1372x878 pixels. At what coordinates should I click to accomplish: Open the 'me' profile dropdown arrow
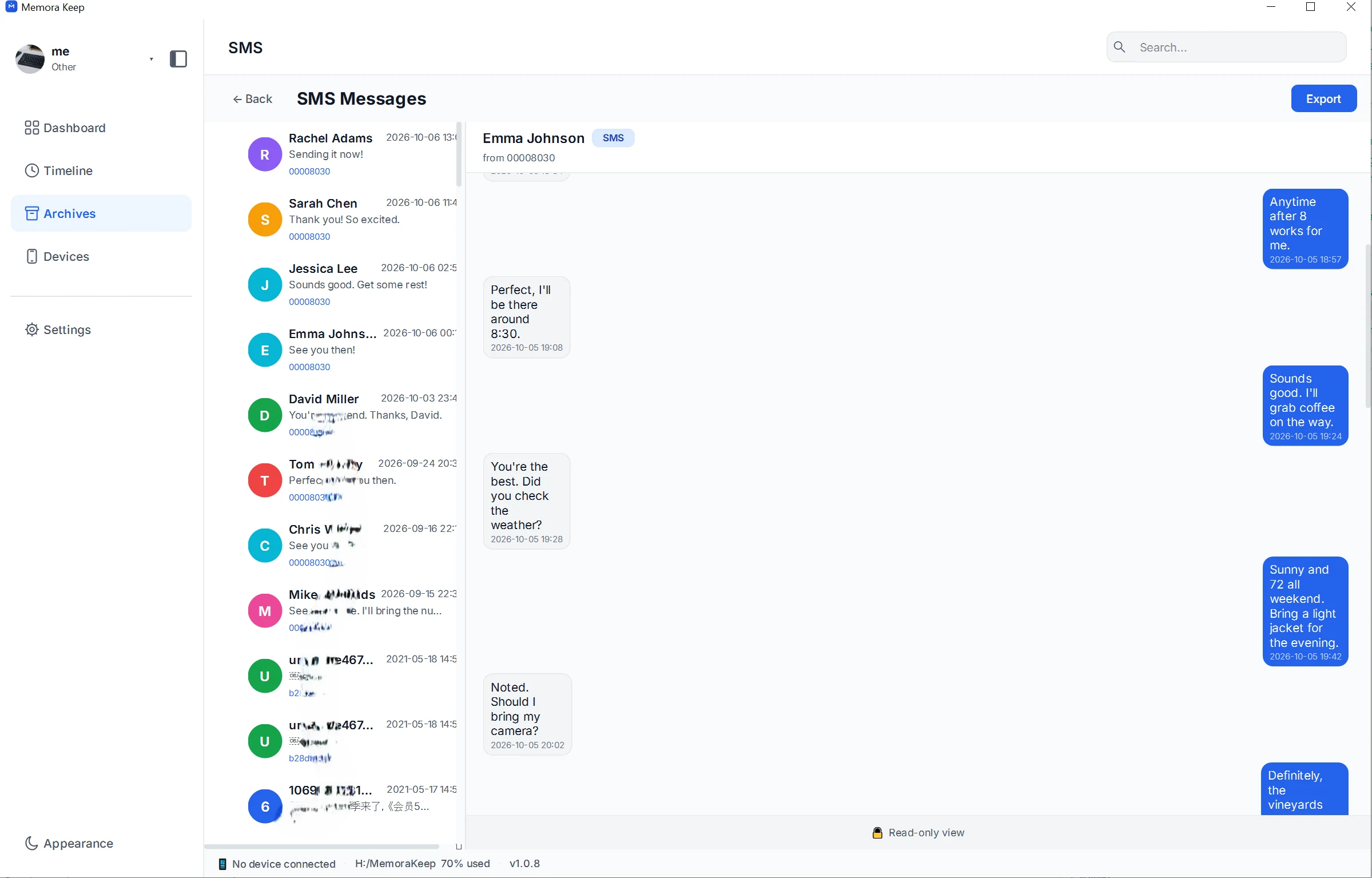click(152, 59)
